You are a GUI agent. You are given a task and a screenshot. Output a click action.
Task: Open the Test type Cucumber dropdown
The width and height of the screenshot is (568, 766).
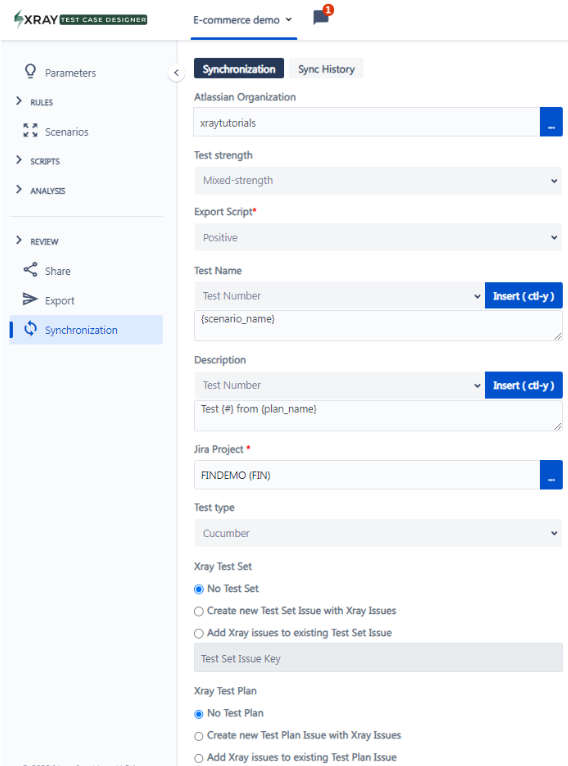(378, 533)
